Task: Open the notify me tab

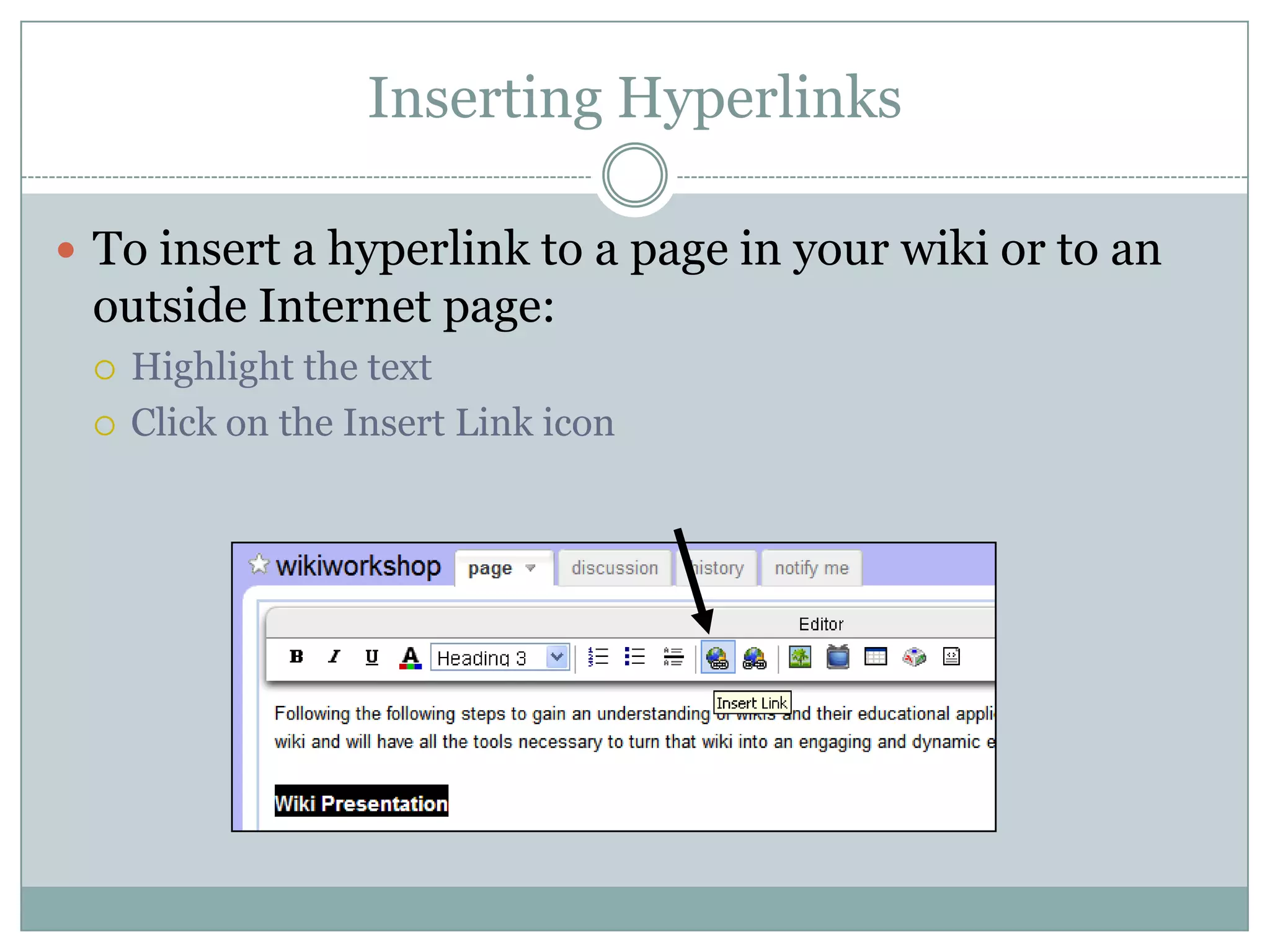Action: (x=812, y=568)
